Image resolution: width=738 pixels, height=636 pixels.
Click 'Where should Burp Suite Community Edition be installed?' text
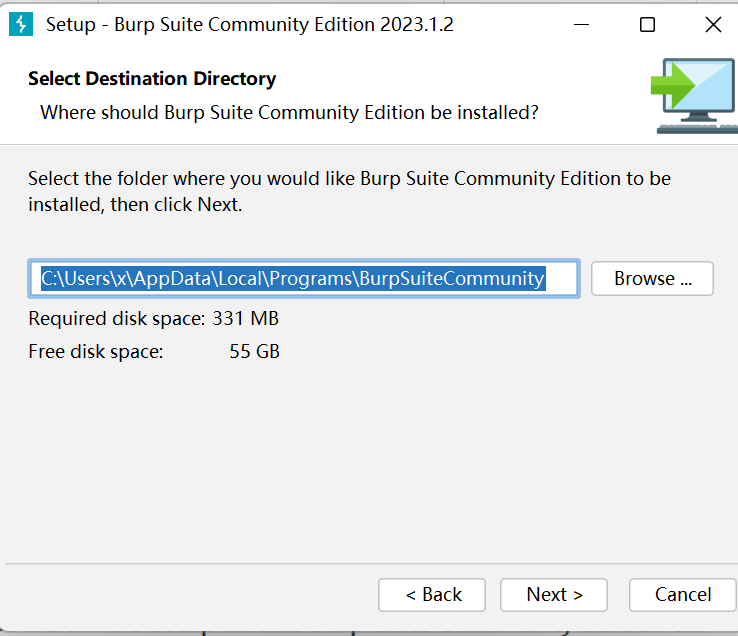pos(289,113)
